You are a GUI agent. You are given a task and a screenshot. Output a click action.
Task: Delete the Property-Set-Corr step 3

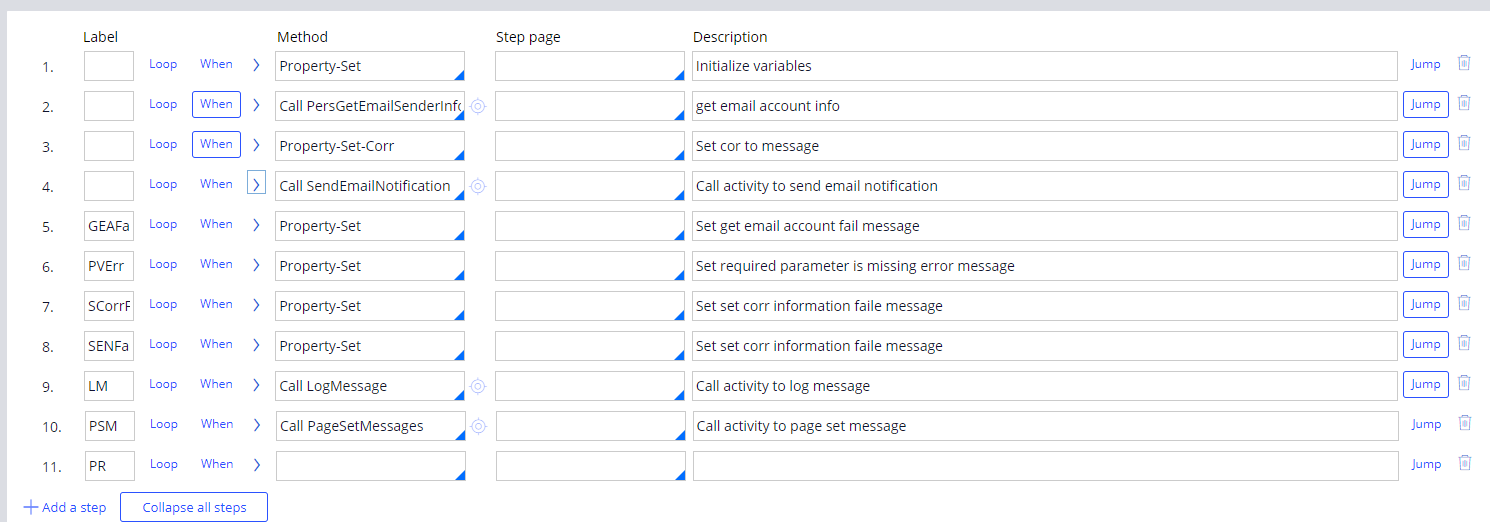(x=1464, y=143)
